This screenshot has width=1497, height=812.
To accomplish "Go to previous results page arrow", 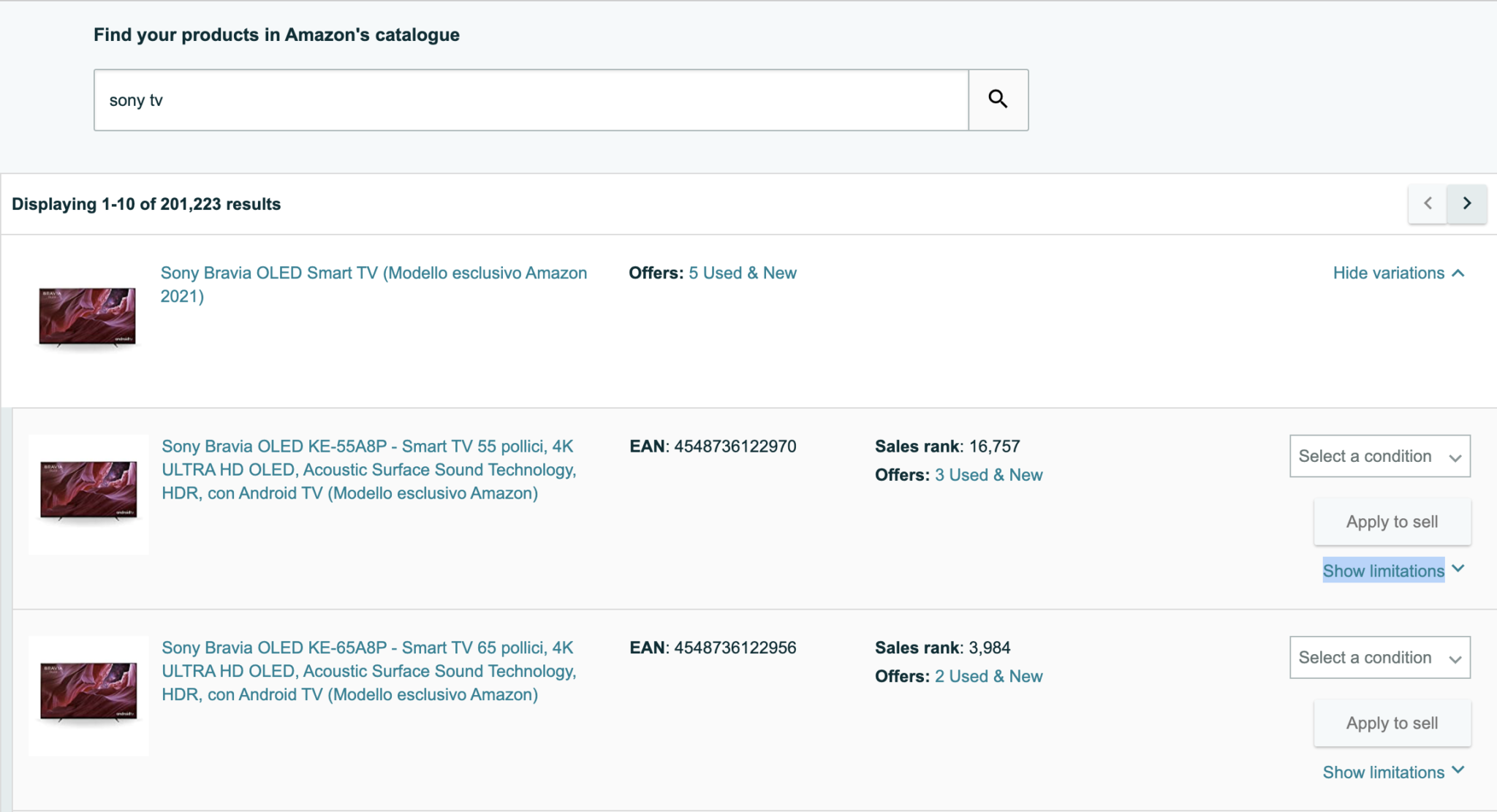I will coord(1428,204).
